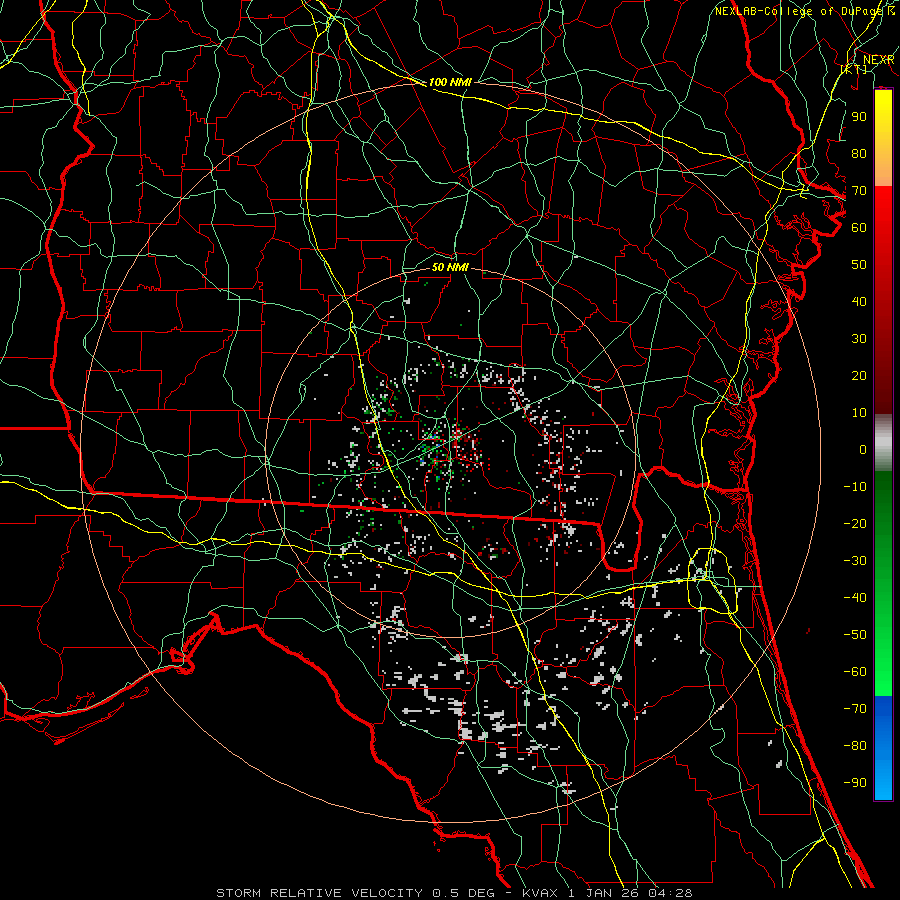
Task: Click the "-50" scale label
Action: 855,634
